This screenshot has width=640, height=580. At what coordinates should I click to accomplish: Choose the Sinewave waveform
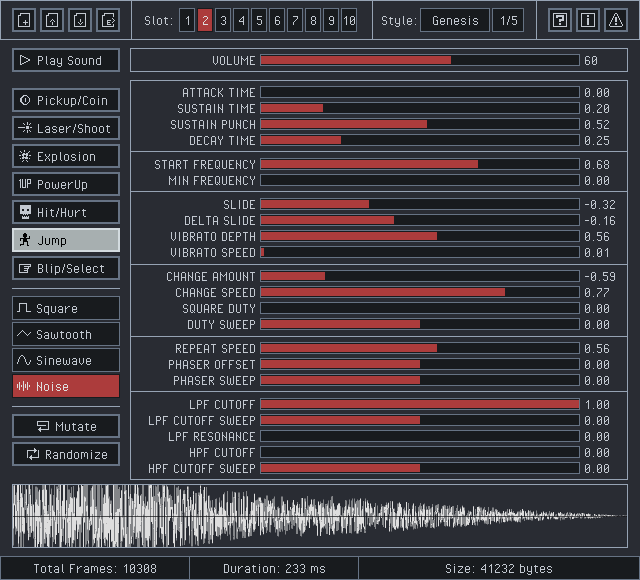click(x=66, y=360)
